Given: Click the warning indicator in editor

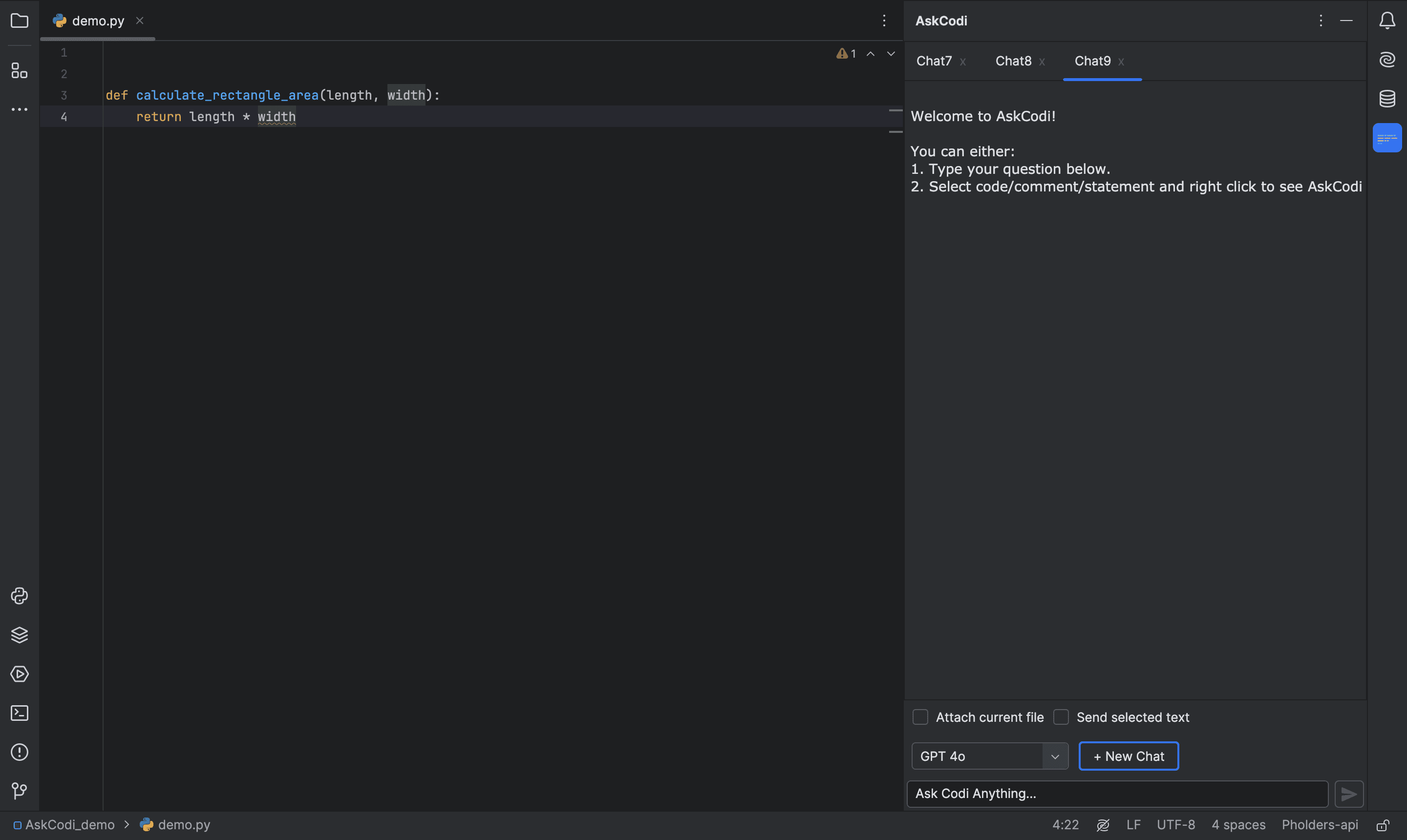Looking at the screenshot, I should pyautogui.click(x=846, y=54).
